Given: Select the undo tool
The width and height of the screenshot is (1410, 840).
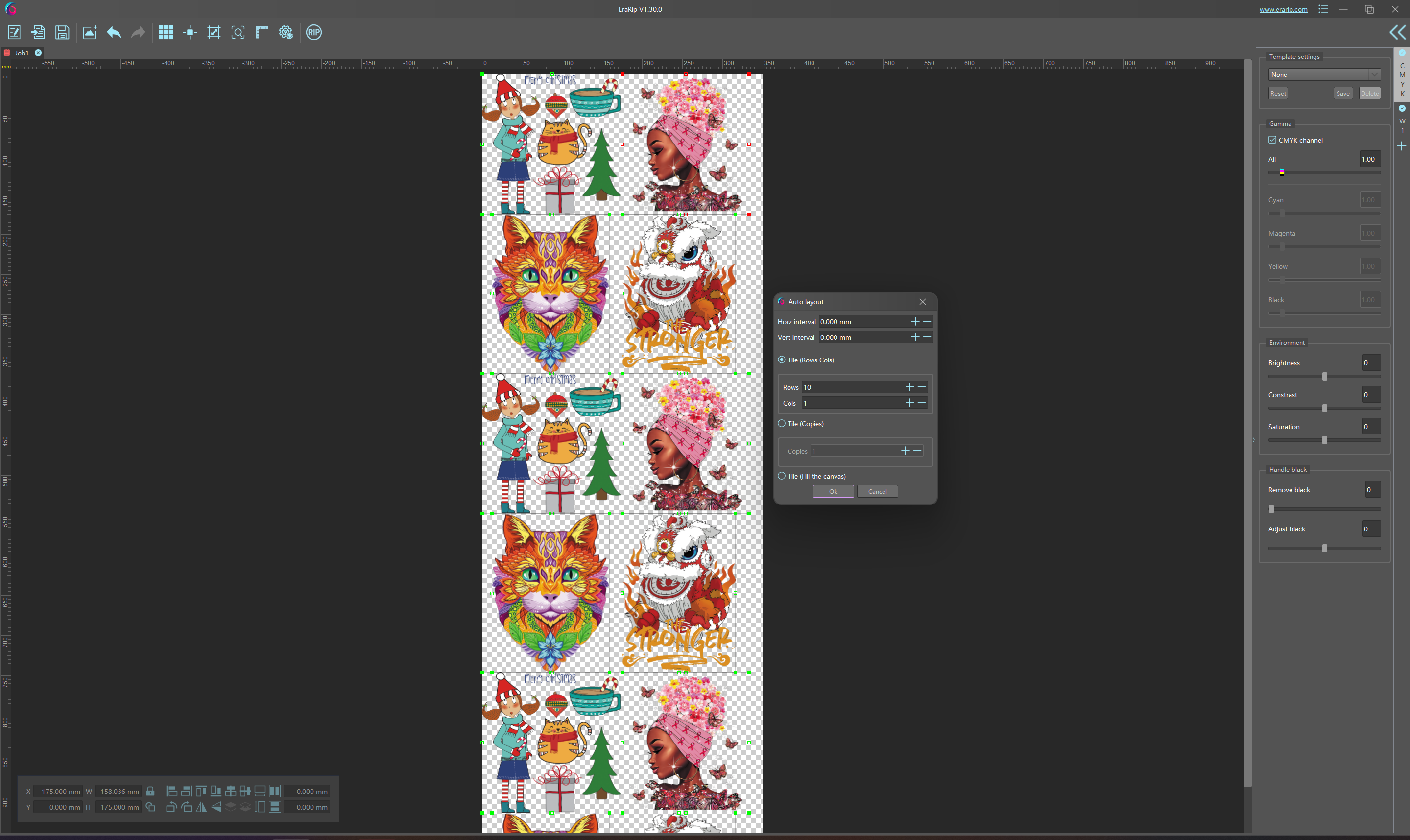Looking at the screenshot, I should pyautogui.click(x=114, y=32).
